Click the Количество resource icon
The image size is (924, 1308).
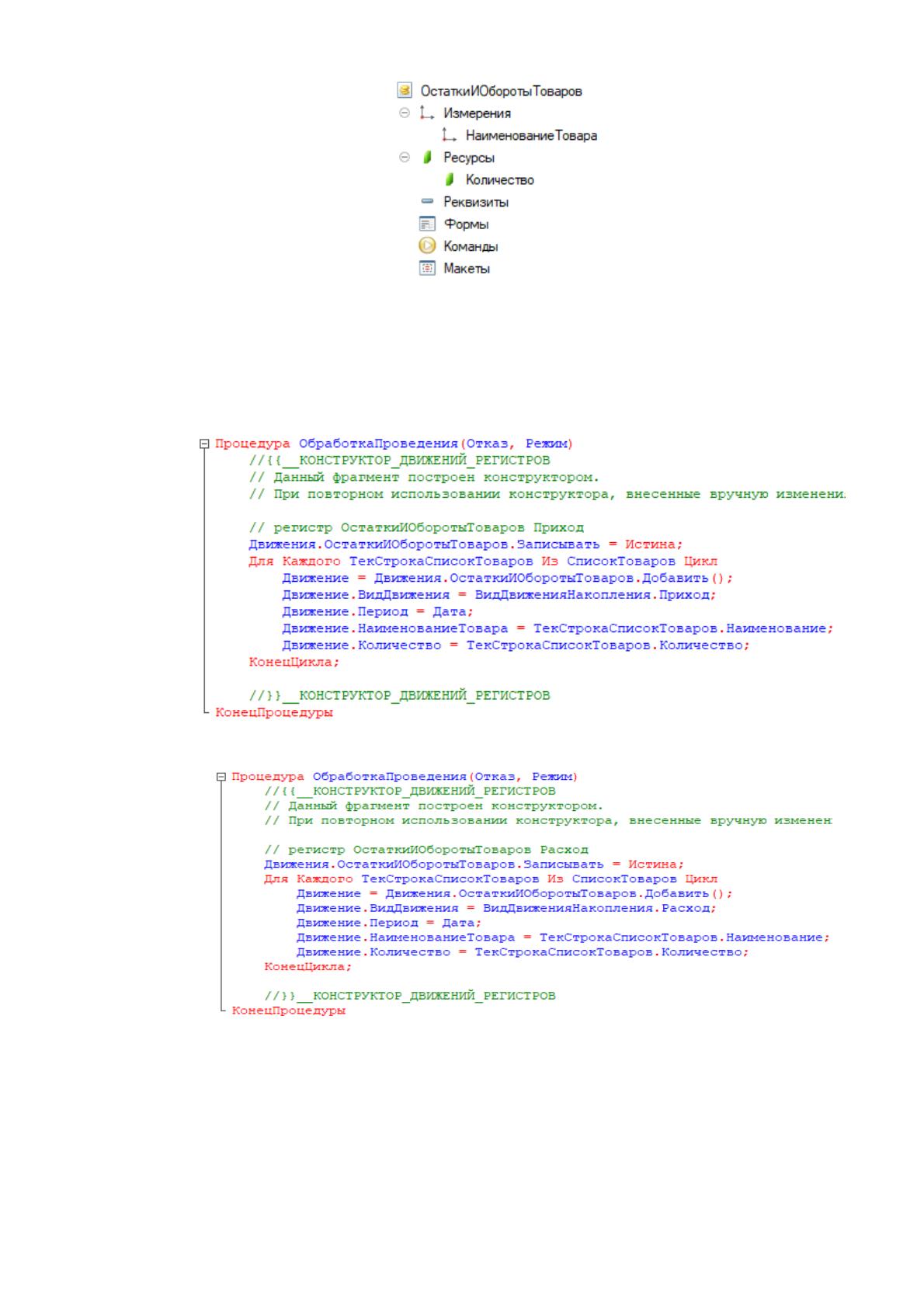[449, 180]
